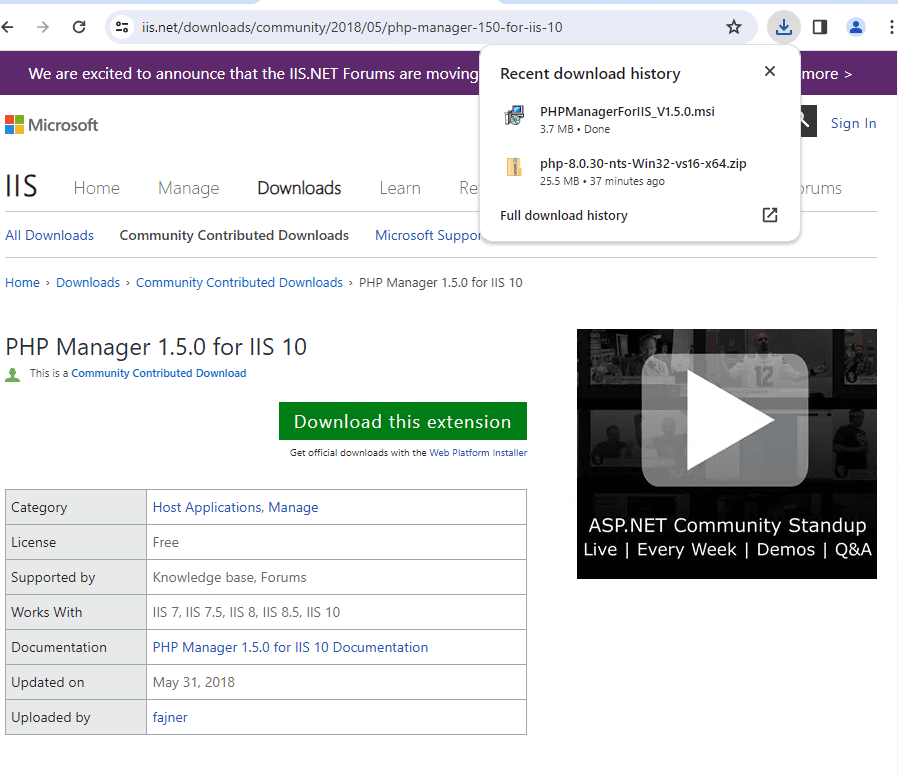Viewport: 898px width, 776px height.
Task: Click the fajner uploader link
Action: 171,717
